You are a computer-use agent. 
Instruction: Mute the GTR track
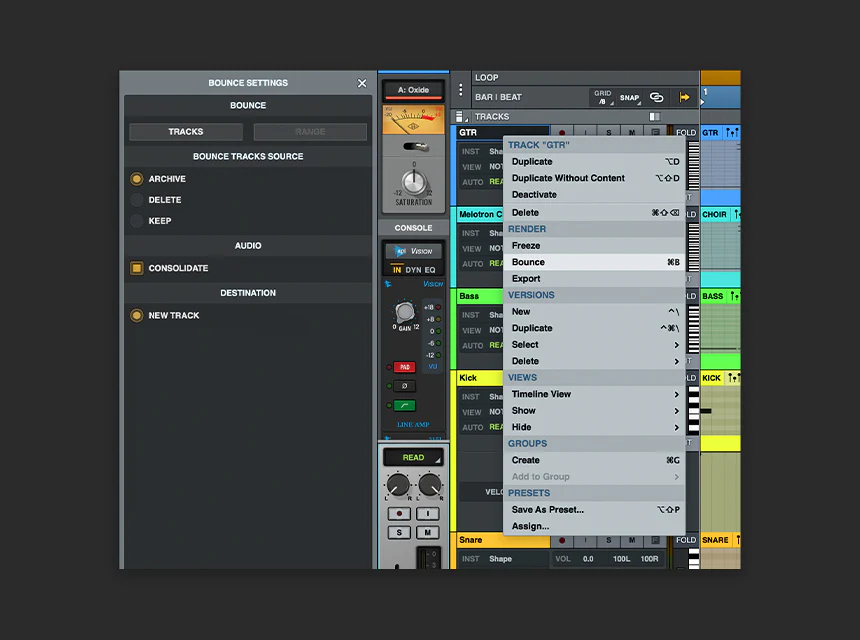click(x=632, y=133)
